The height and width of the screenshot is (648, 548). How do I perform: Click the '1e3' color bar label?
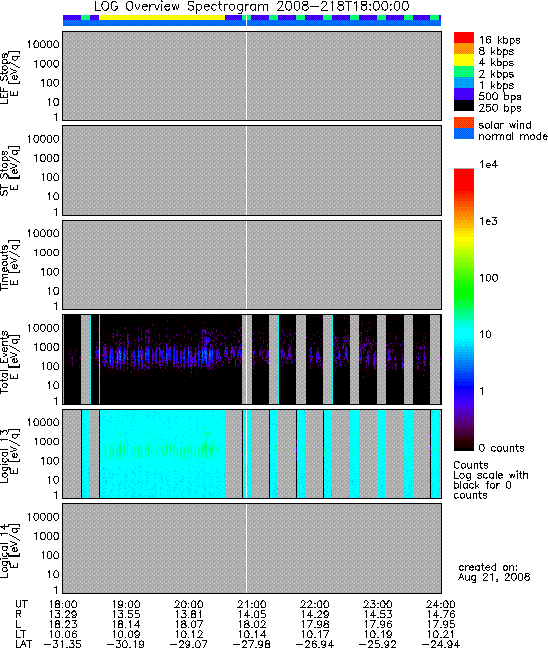(488, 221)
